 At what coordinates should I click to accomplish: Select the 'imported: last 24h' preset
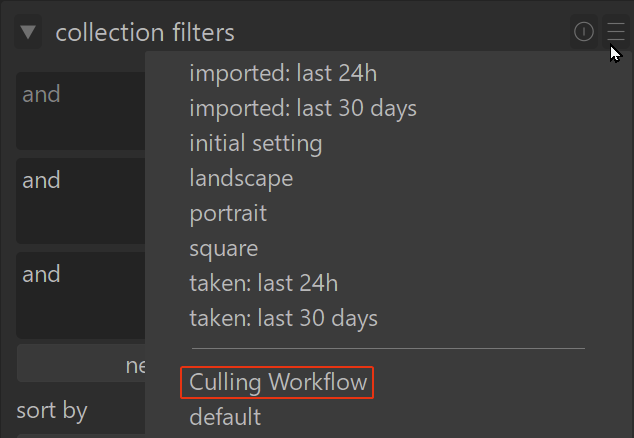283,73
